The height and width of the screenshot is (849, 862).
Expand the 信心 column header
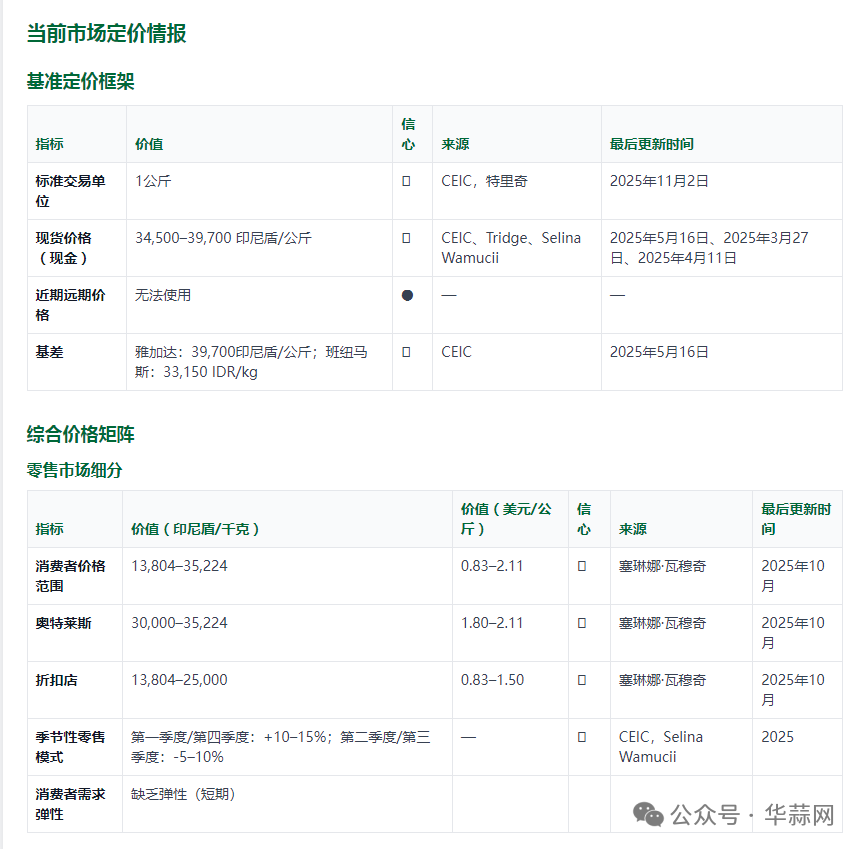click(x=409, y=133)
